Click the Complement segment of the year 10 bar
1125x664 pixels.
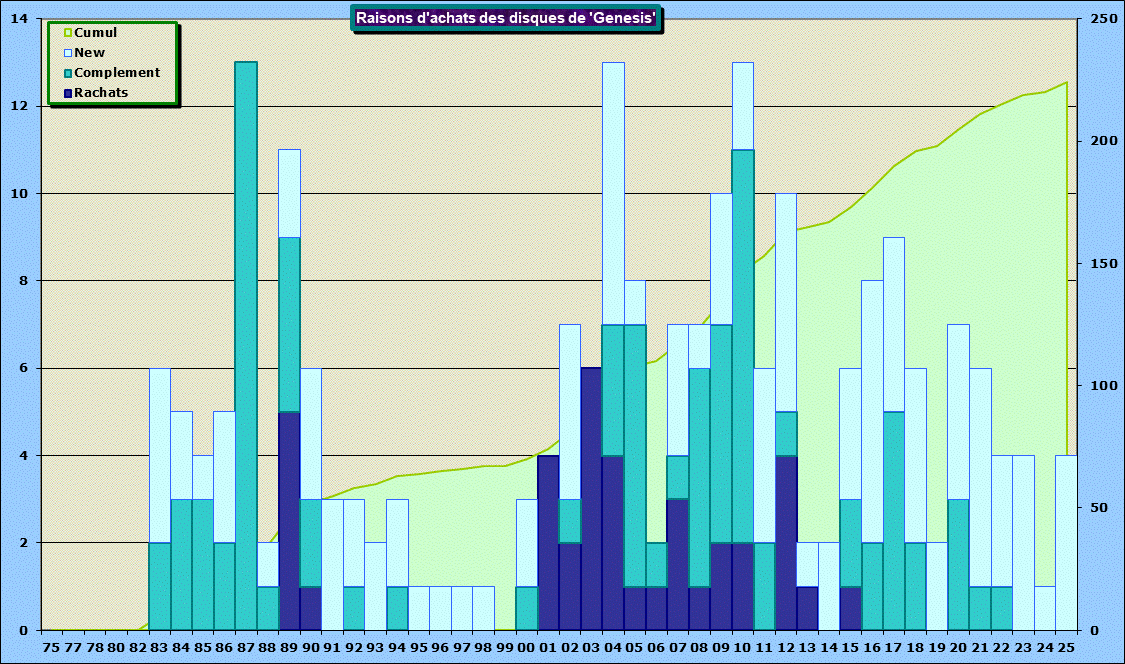pyautogui.click(x=743, y=345)
